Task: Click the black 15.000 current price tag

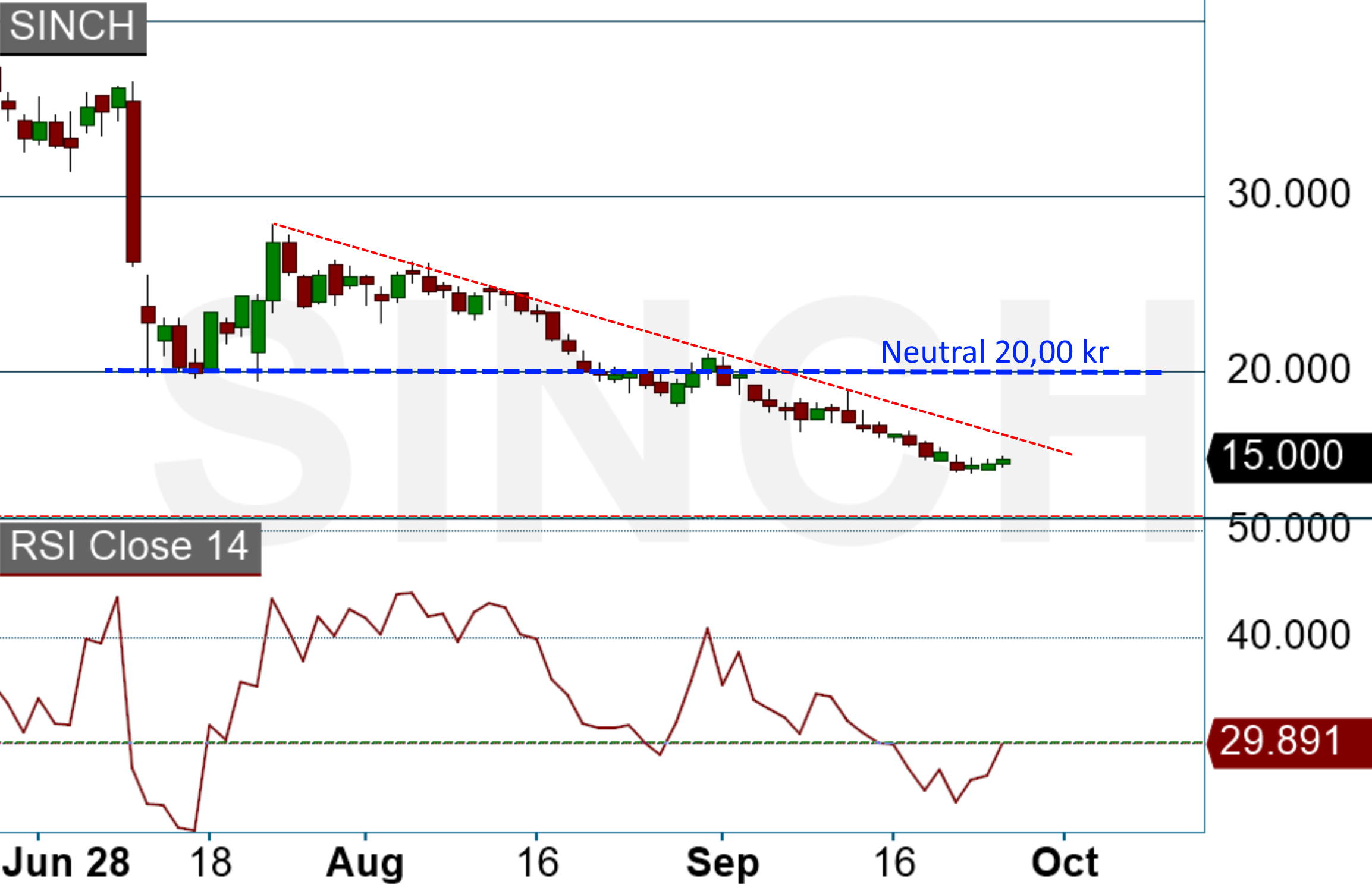Action: coord(1289,456)
